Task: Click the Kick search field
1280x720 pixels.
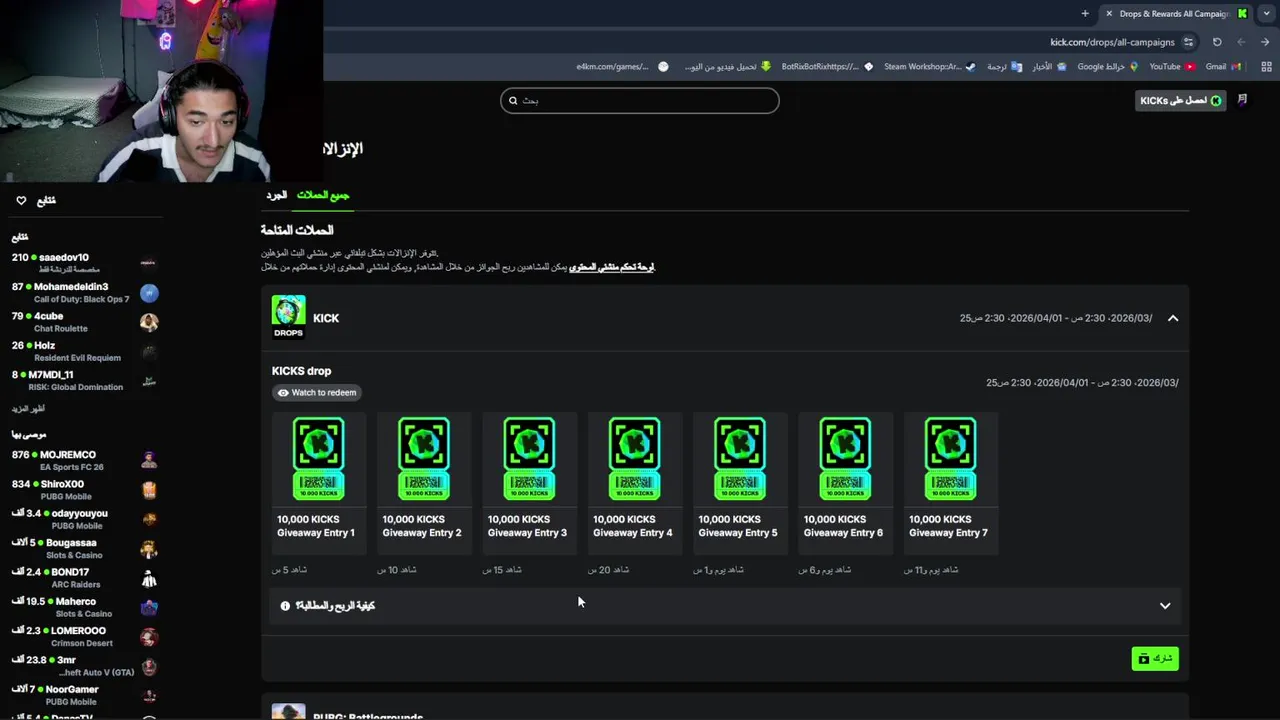Action: (x=640, y=100)
